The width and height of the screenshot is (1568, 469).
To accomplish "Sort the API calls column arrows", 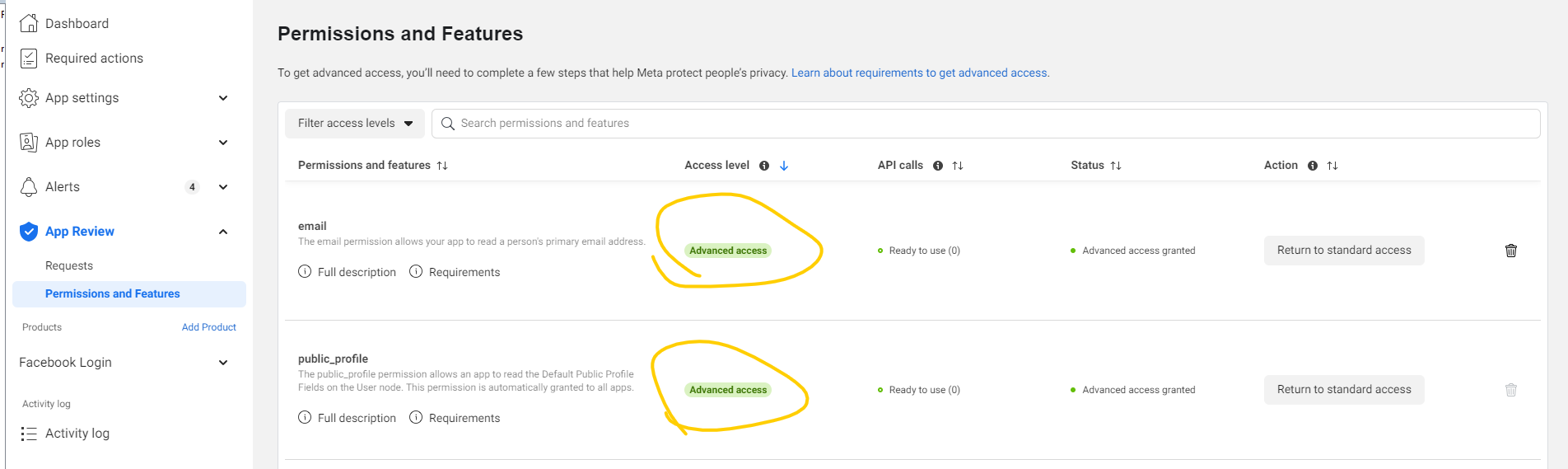I will pyautogui.click(x=958, y=166).
